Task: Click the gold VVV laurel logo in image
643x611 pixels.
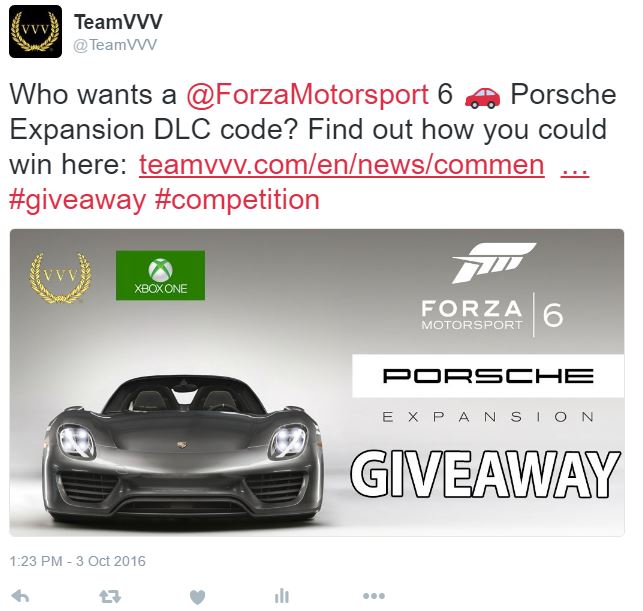Action: tap(60, 278)
